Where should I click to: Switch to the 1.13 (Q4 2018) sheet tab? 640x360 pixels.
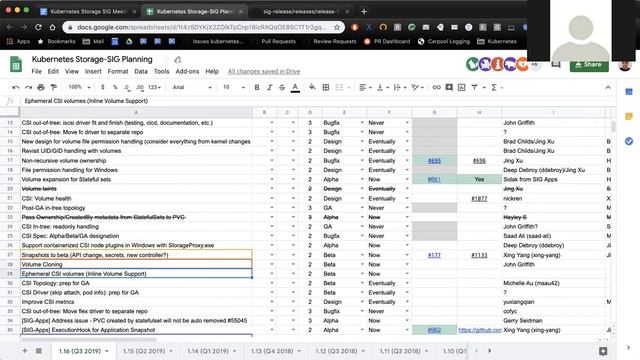pos(276,351)
